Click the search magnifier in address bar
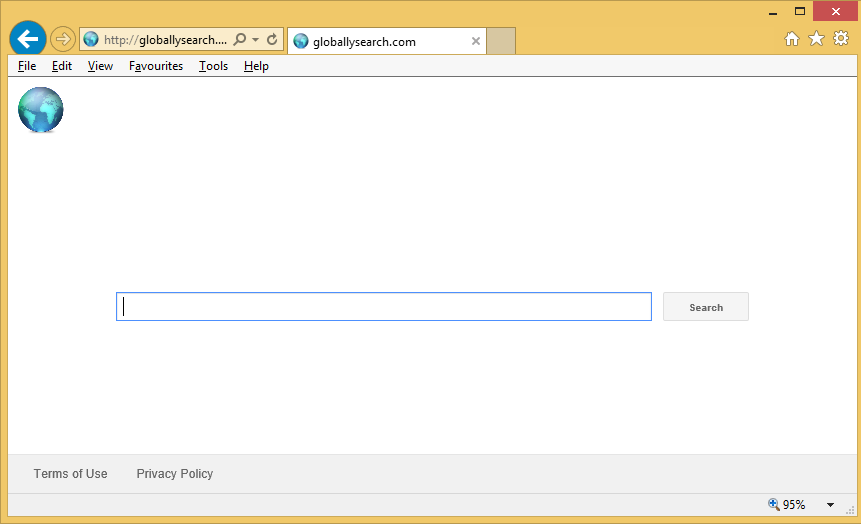 pyautogui.click(x=239, y=40)
